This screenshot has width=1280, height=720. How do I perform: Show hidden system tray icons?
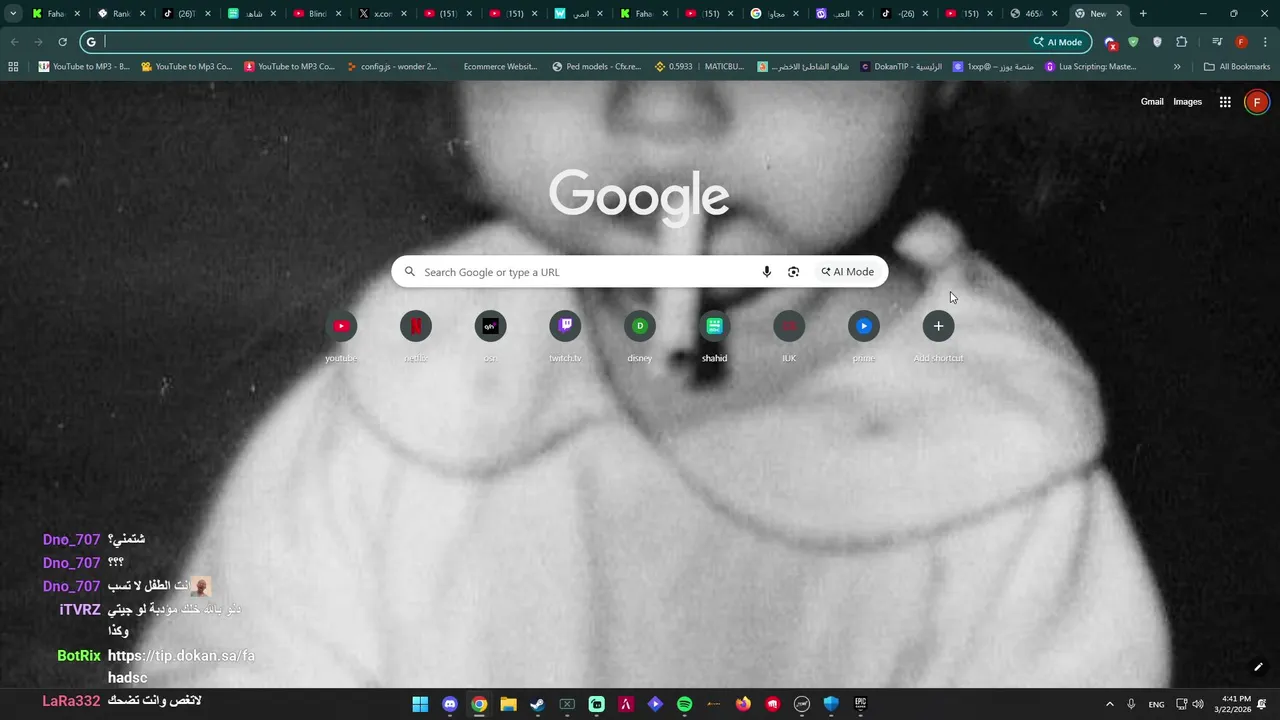pos(1109,704)
